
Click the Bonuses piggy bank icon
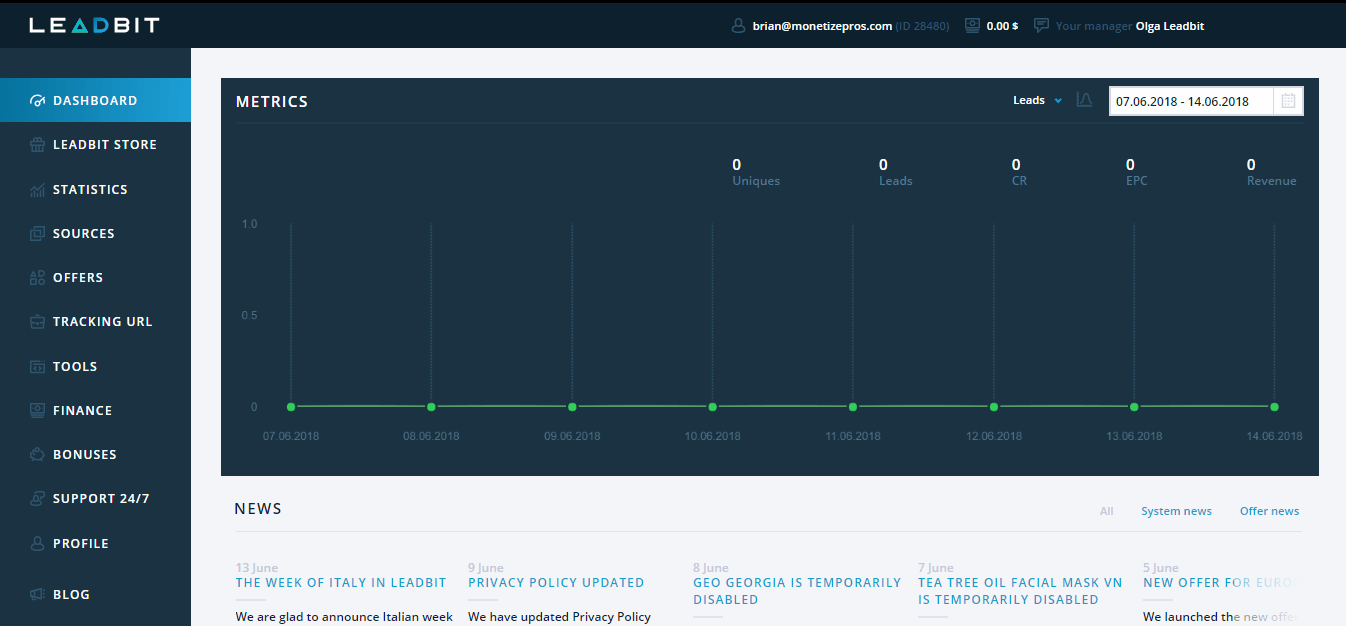37,455
